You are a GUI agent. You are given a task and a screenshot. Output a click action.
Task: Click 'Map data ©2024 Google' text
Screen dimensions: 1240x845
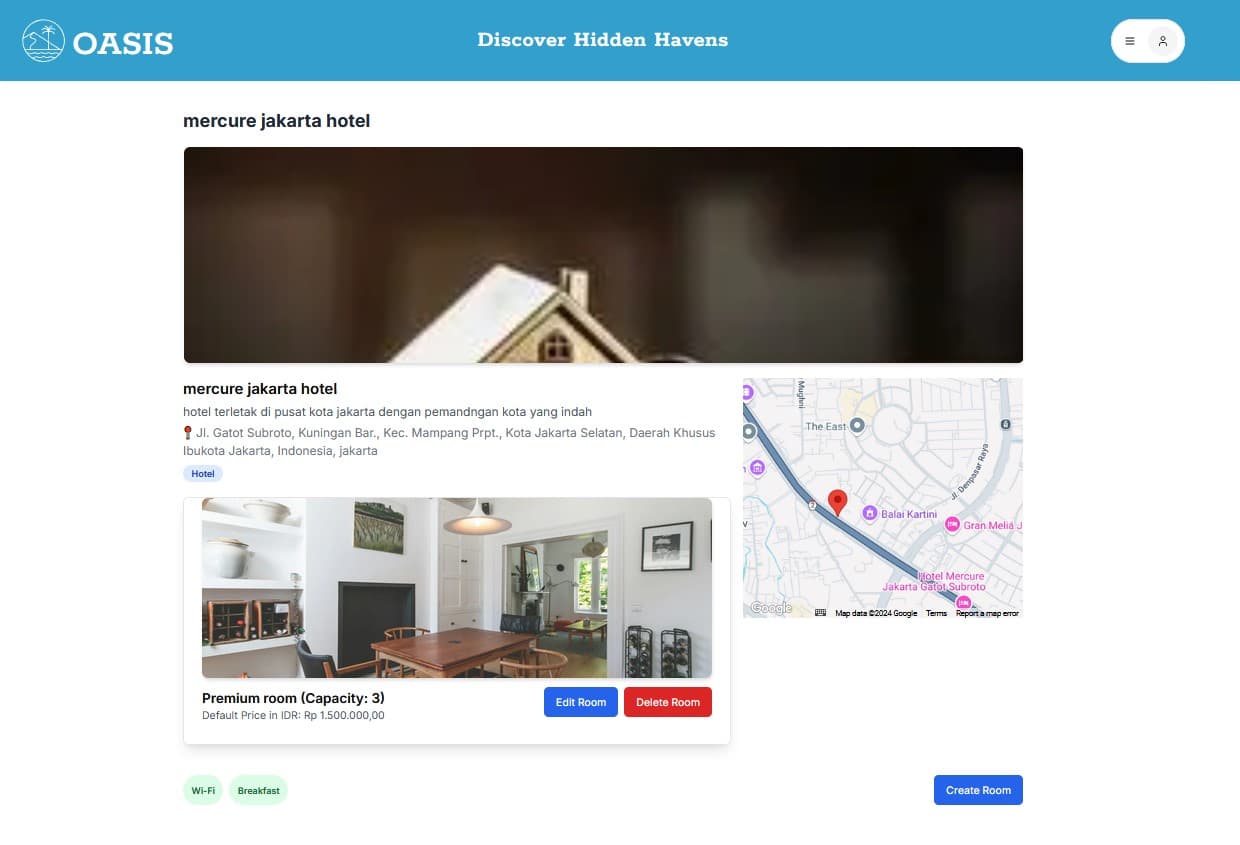point(876,613)
